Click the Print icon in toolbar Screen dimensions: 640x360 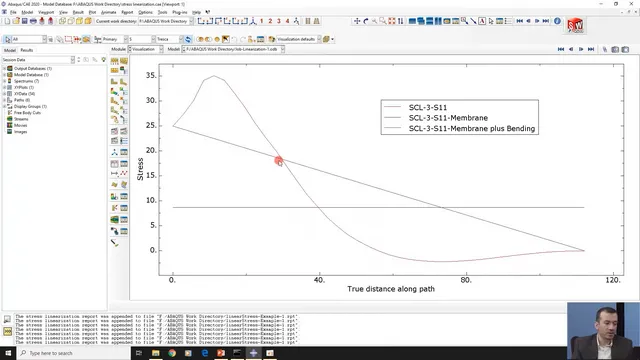pyautogui.click(x=33, y=21)
